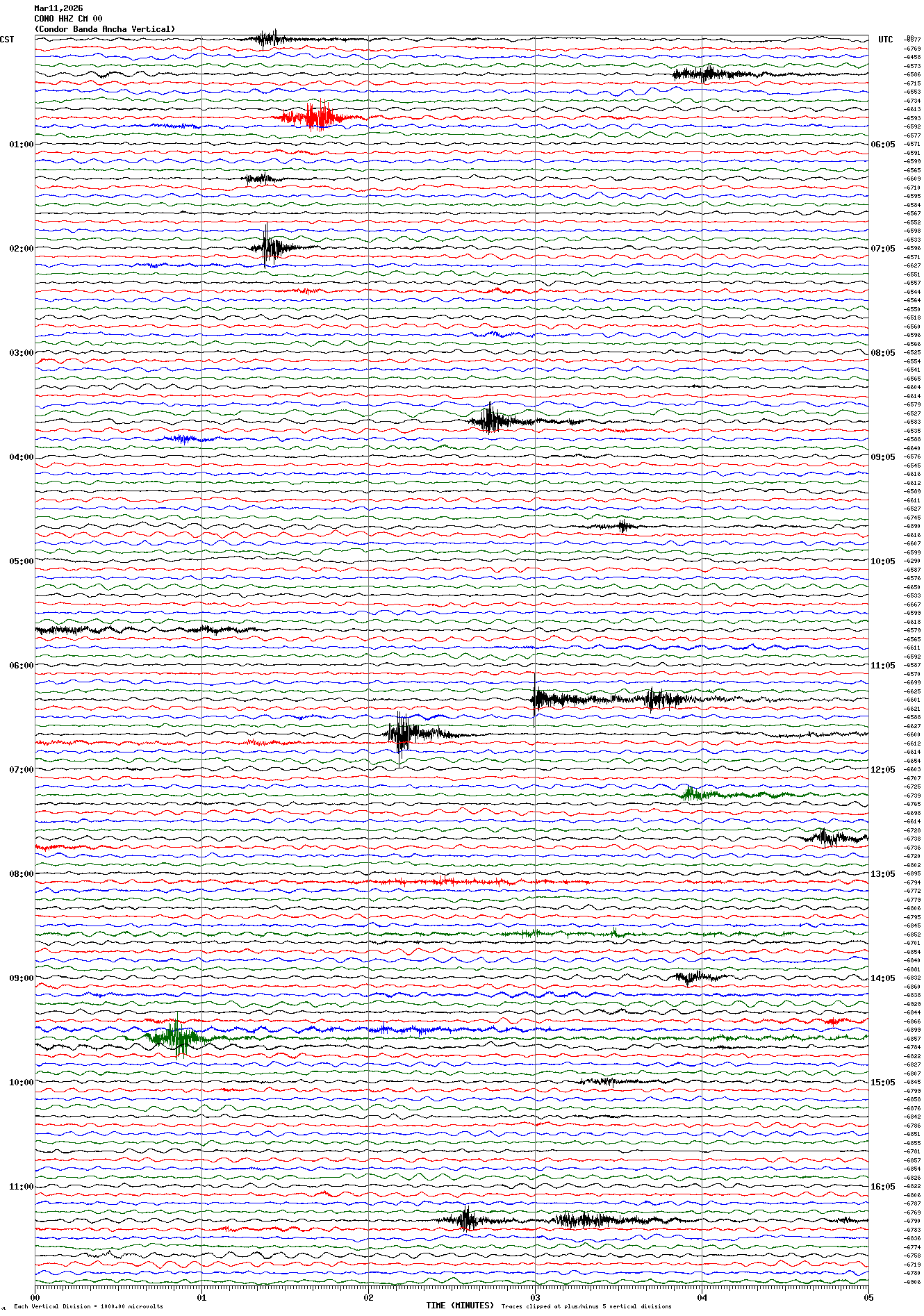Click the UTC timezone label at top right
Image resolution: width=924 pixels, height=1316 pixels.
coord(885,40)
